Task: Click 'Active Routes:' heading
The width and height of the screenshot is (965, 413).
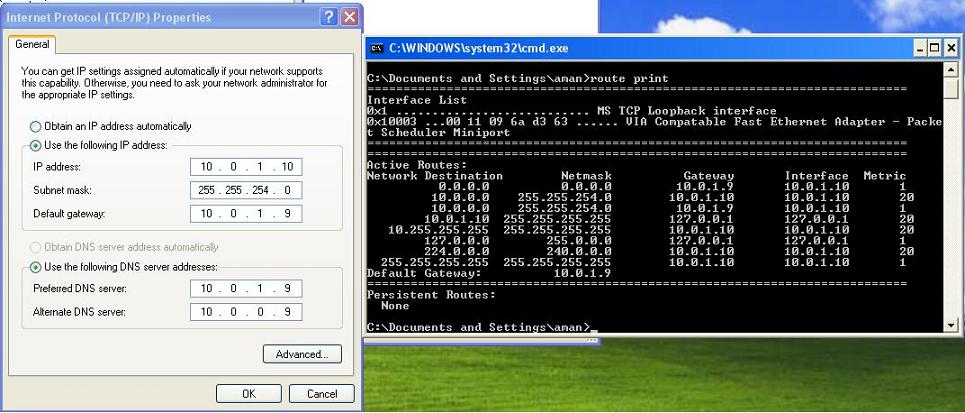Action: (417, 165)
